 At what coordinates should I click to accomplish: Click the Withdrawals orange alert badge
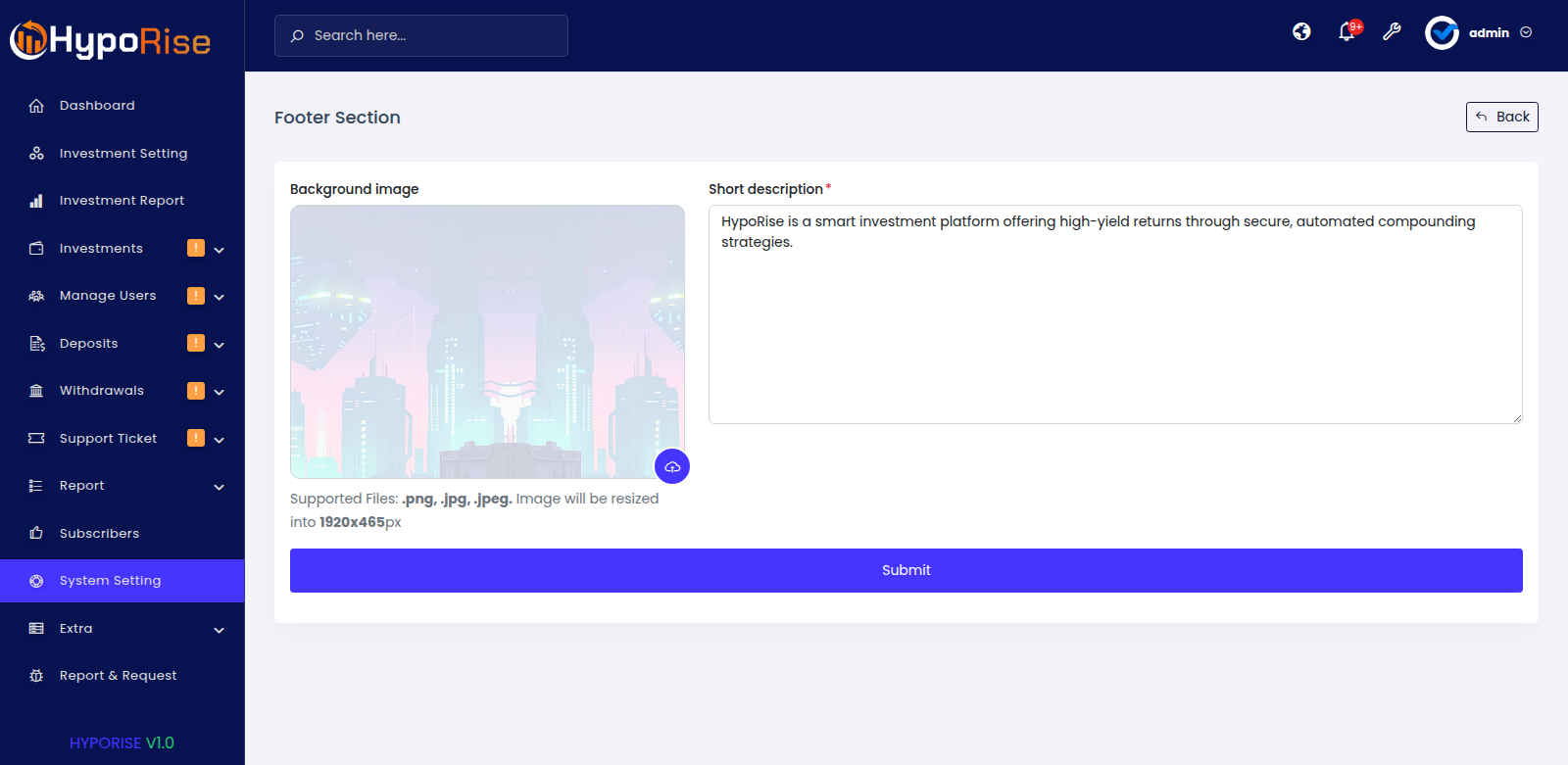click(x=196, y=390)
